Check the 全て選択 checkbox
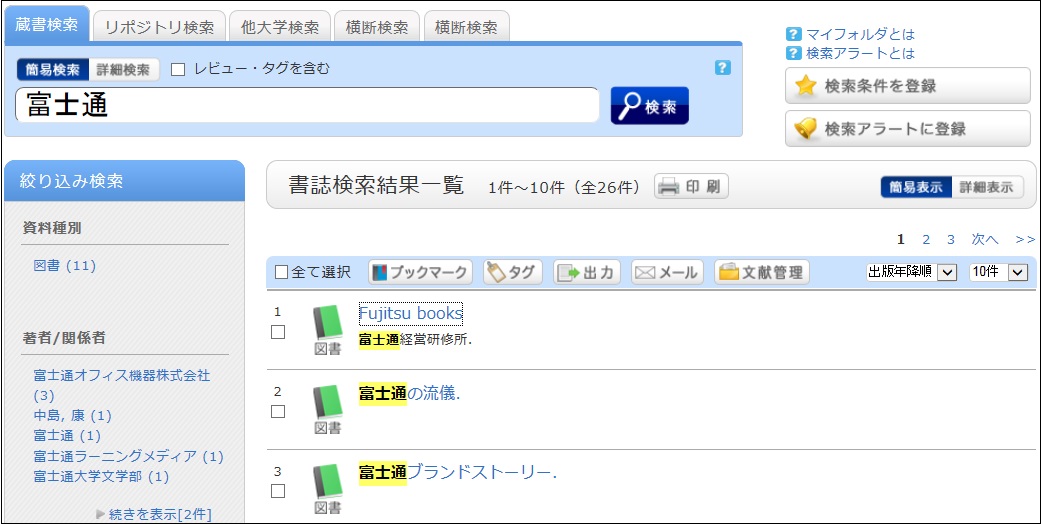 click(x=281, y=272)
